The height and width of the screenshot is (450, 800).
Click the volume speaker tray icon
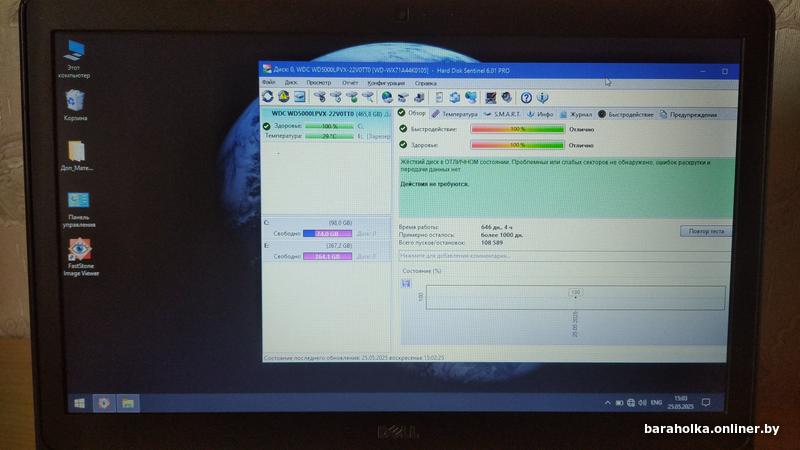pyautogui.click(x=642, y=403)
